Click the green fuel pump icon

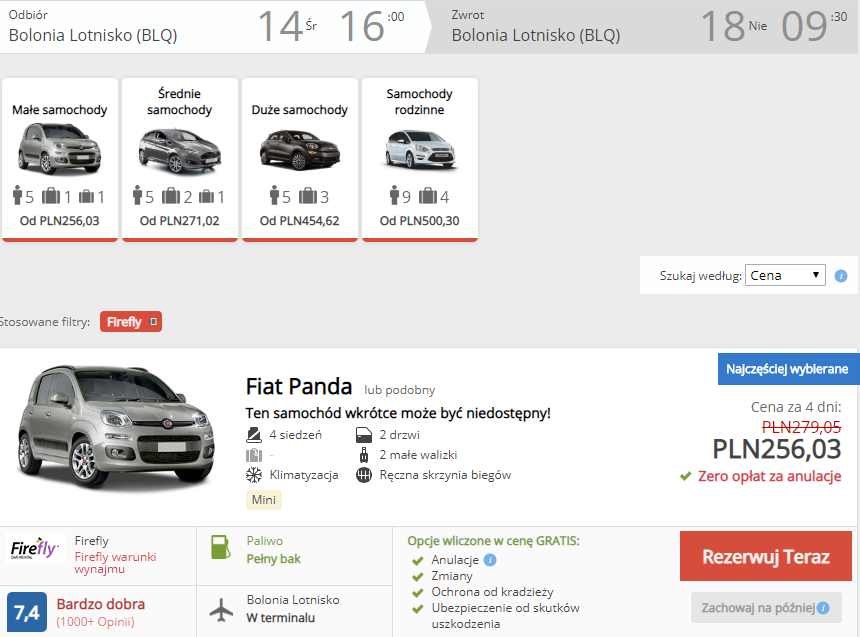(x=220, y=547)
